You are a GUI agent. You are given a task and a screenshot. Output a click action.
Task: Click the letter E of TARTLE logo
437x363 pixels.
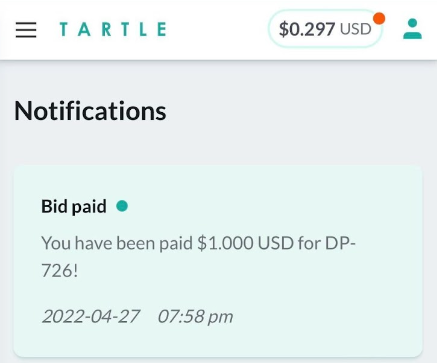tap(162, 29)
